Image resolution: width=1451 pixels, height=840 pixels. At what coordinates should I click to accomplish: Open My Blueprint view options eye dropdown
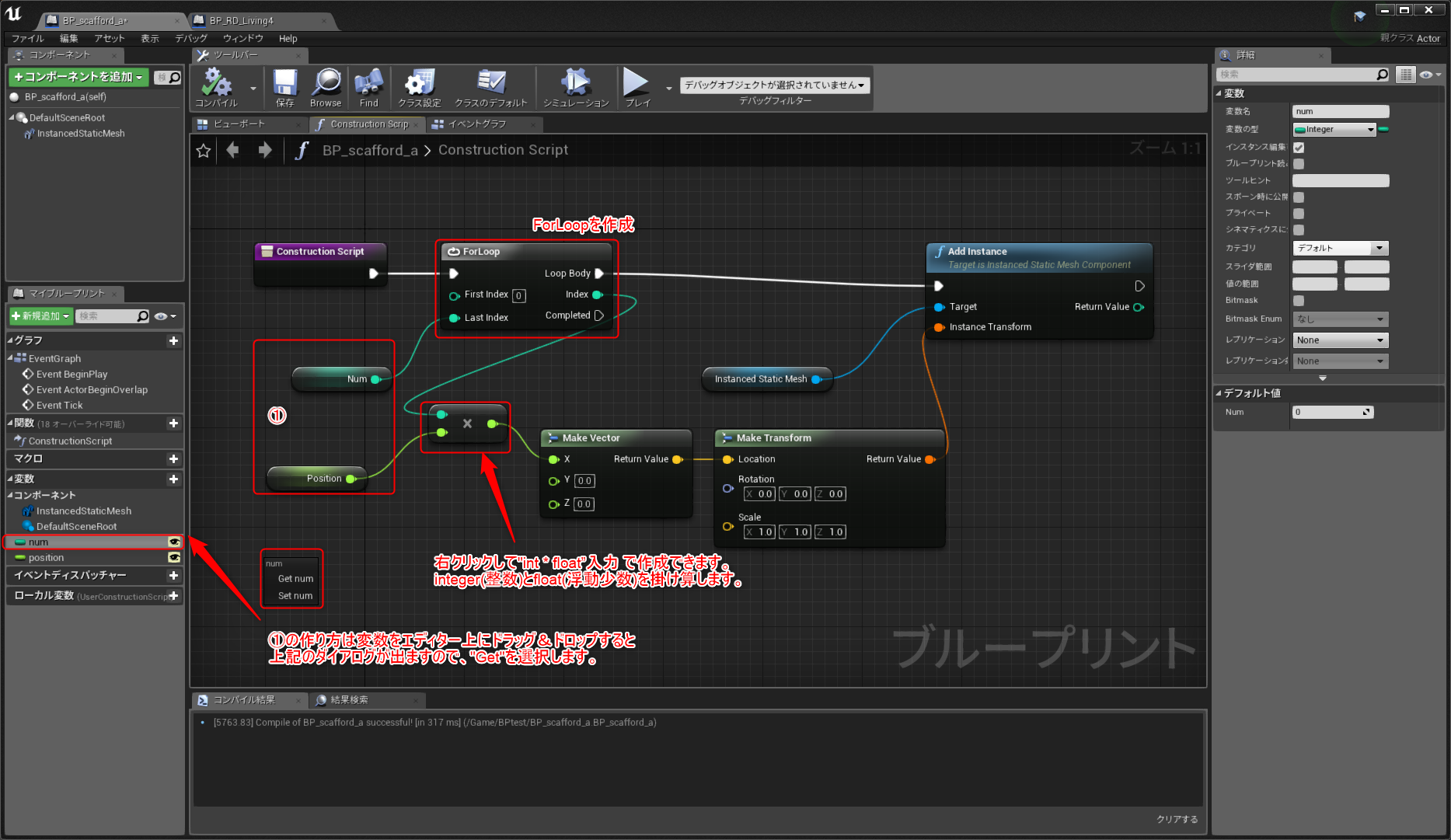(x=165, y=316)
